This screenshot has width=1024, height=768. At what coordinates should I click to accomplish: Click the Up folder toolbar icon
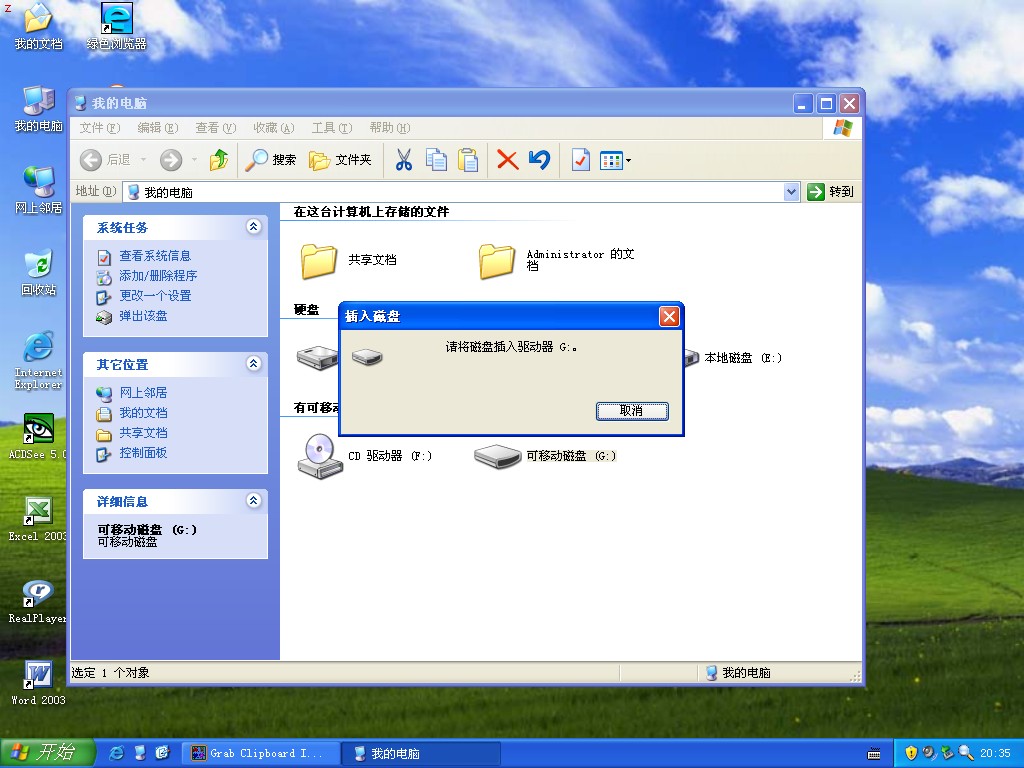219,160
